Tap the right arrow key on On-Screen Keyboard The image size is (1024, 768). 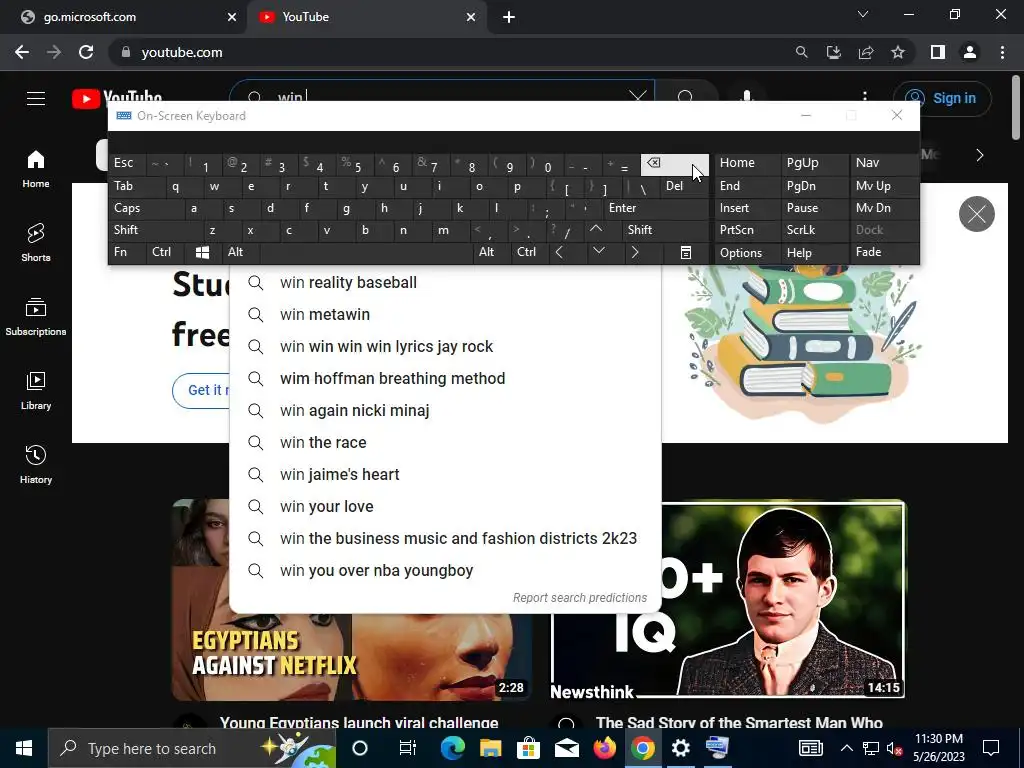(635, 252)
